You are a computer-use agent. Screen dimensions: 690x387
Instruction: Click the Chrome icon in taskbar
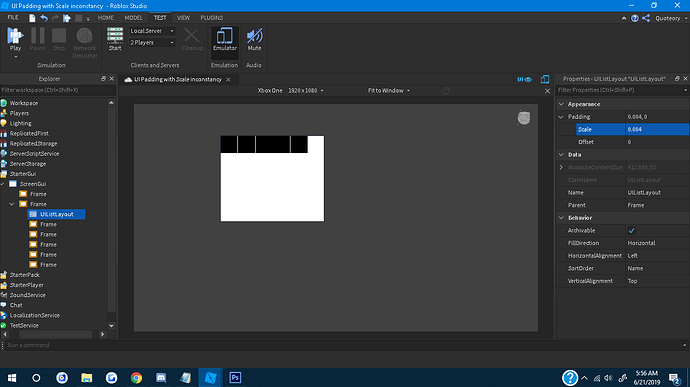(136, 377)
